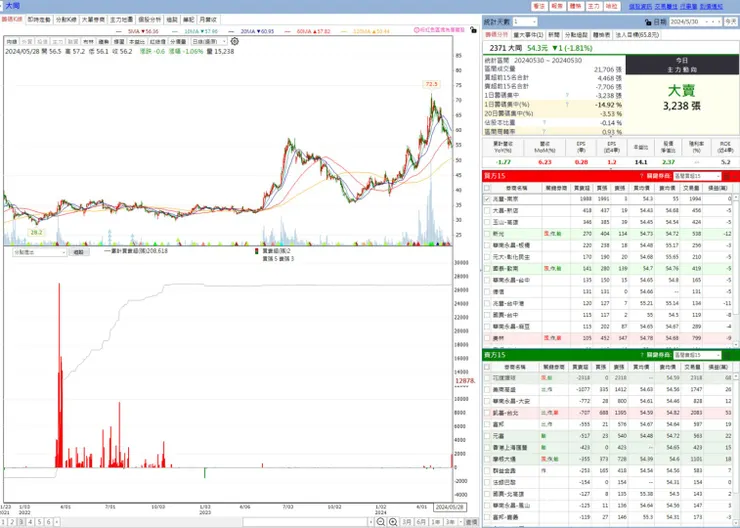
Task: Open dropdown arrow of bottom search field
Action: coord(370,522)
